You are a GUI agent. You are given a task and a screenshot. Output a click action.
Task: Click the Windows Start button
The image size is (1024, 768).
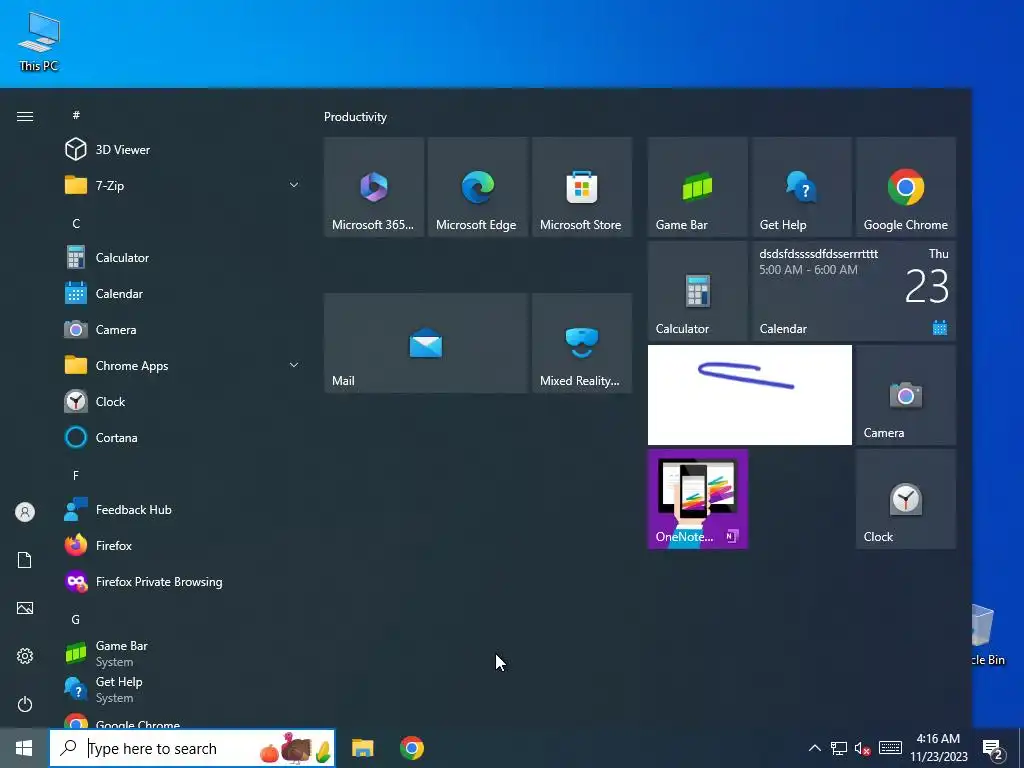pos(24,748)
